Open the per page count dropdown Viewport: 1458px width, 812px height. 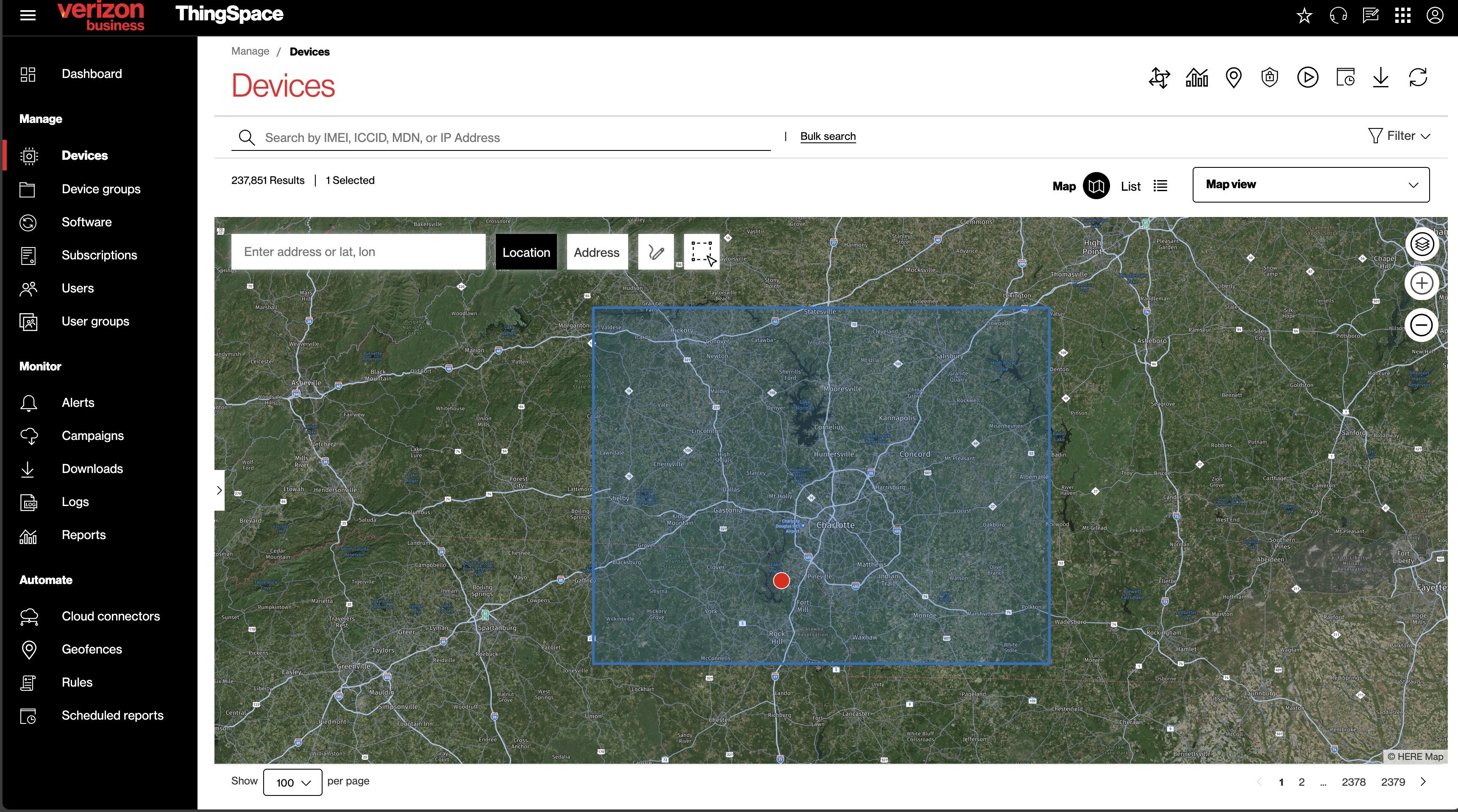[x=292, y=782]
